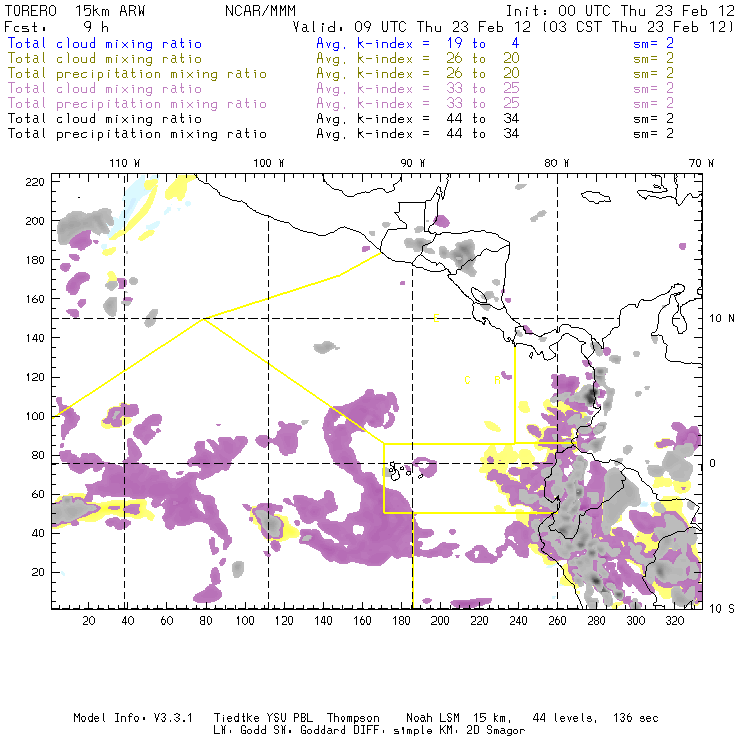Click the "Noah LSM" text in model info

(433, 718)
